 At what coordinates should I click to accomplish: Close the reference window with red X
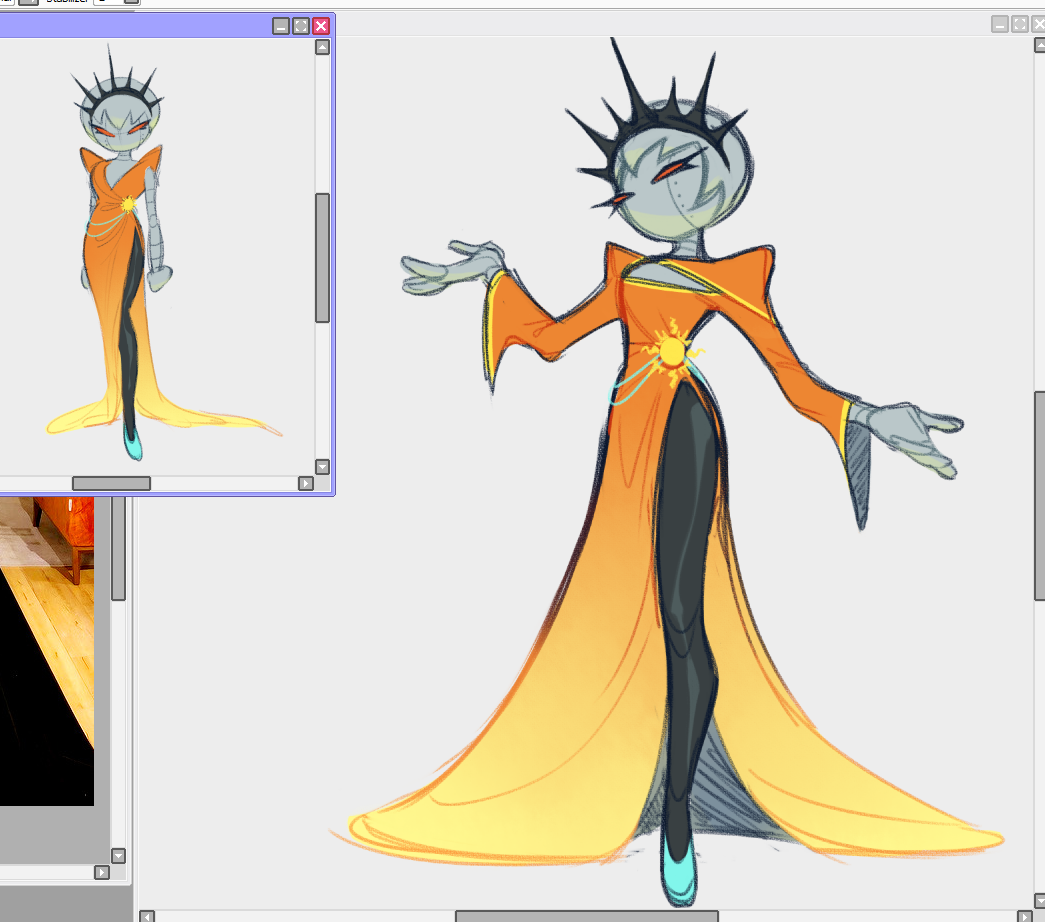(x=321, y=26)
